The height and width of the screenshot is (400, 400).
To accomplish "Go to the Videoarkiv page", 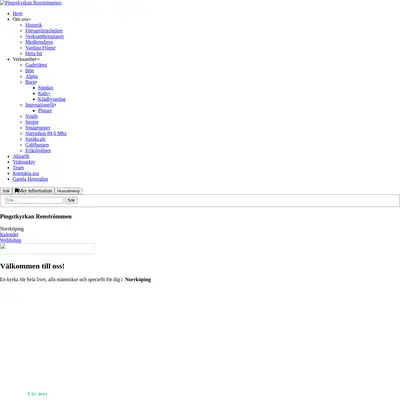I will [24, 162].
